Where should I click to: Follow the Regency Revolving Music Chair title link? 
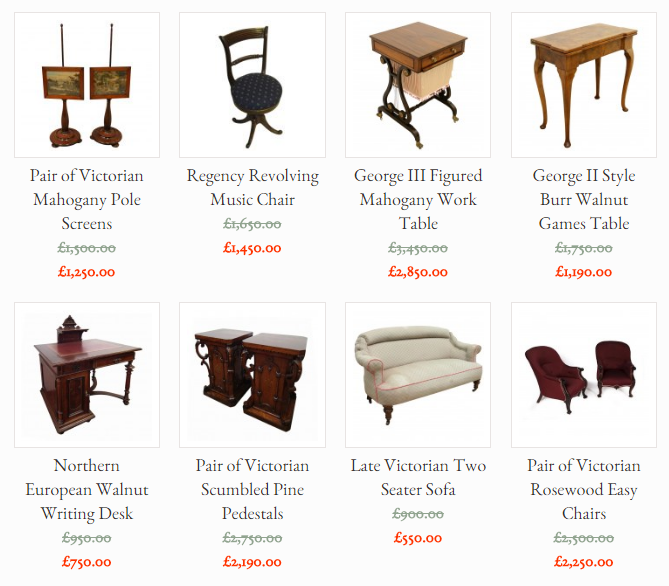coord(253,188)
